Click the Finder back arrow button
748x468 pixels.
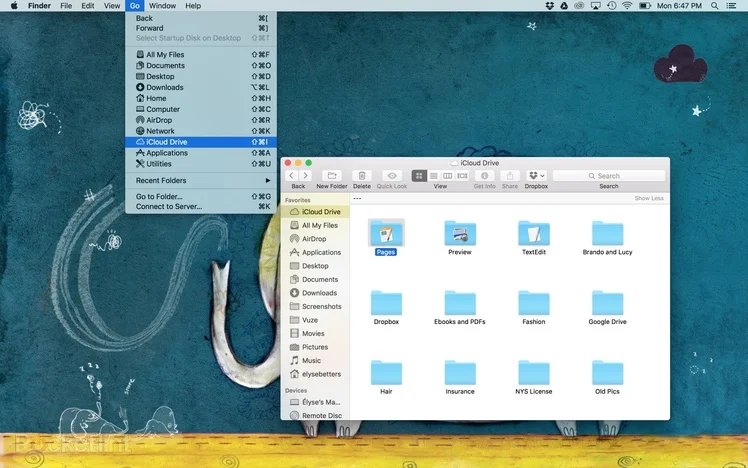[293, 176]
